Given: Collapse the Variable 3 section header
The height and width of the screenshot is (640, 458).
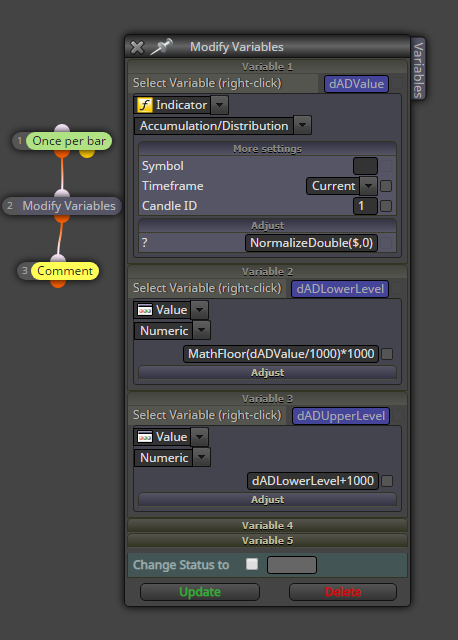Looking at the screenshot, I should click(267, 398).
